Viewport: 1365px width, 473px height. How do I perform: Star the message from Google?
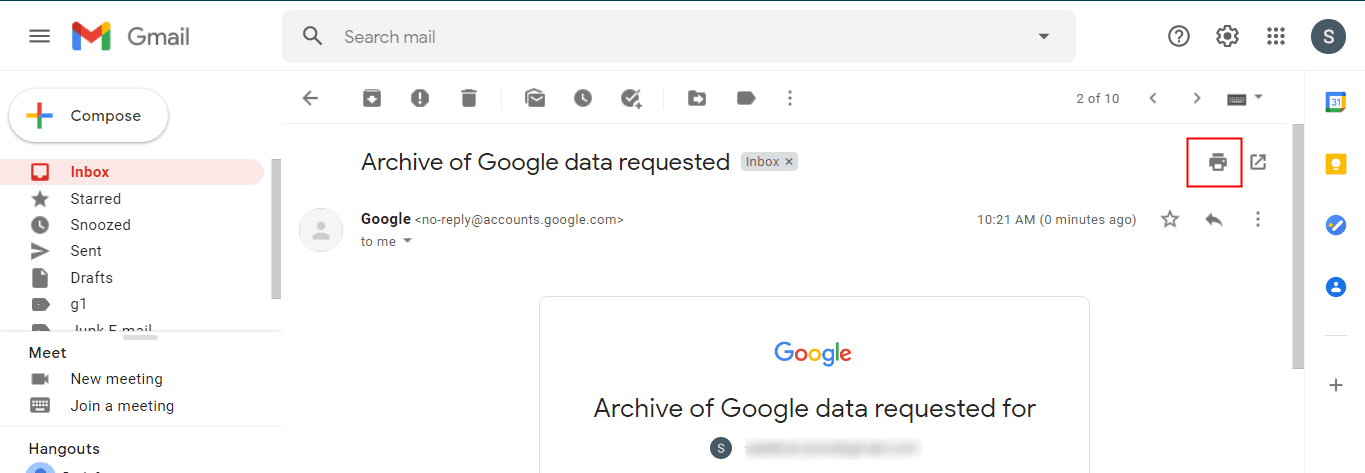[x=1170, y=219]
